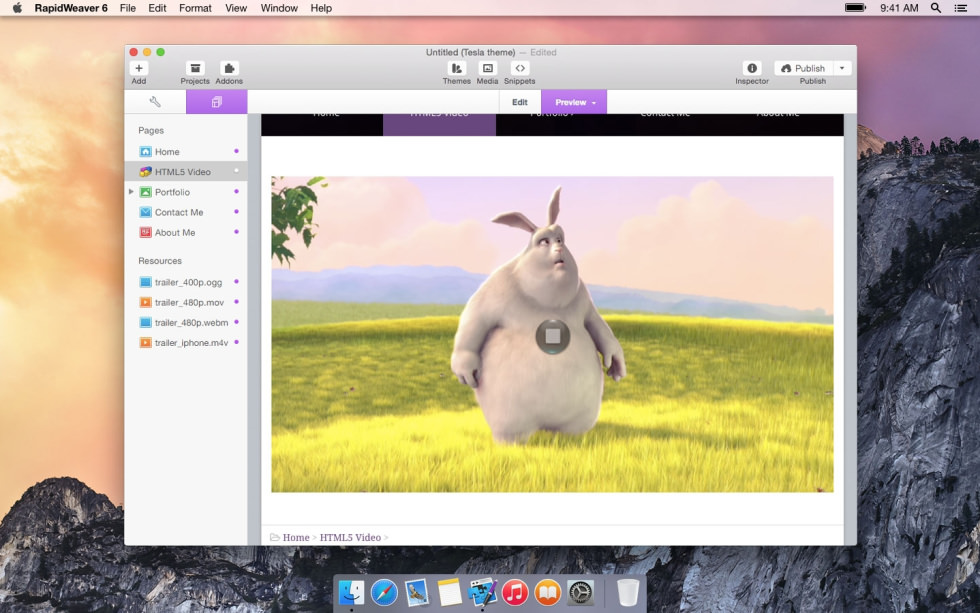
Task: Open Notes from the Dock
Action: click(449, 592)
